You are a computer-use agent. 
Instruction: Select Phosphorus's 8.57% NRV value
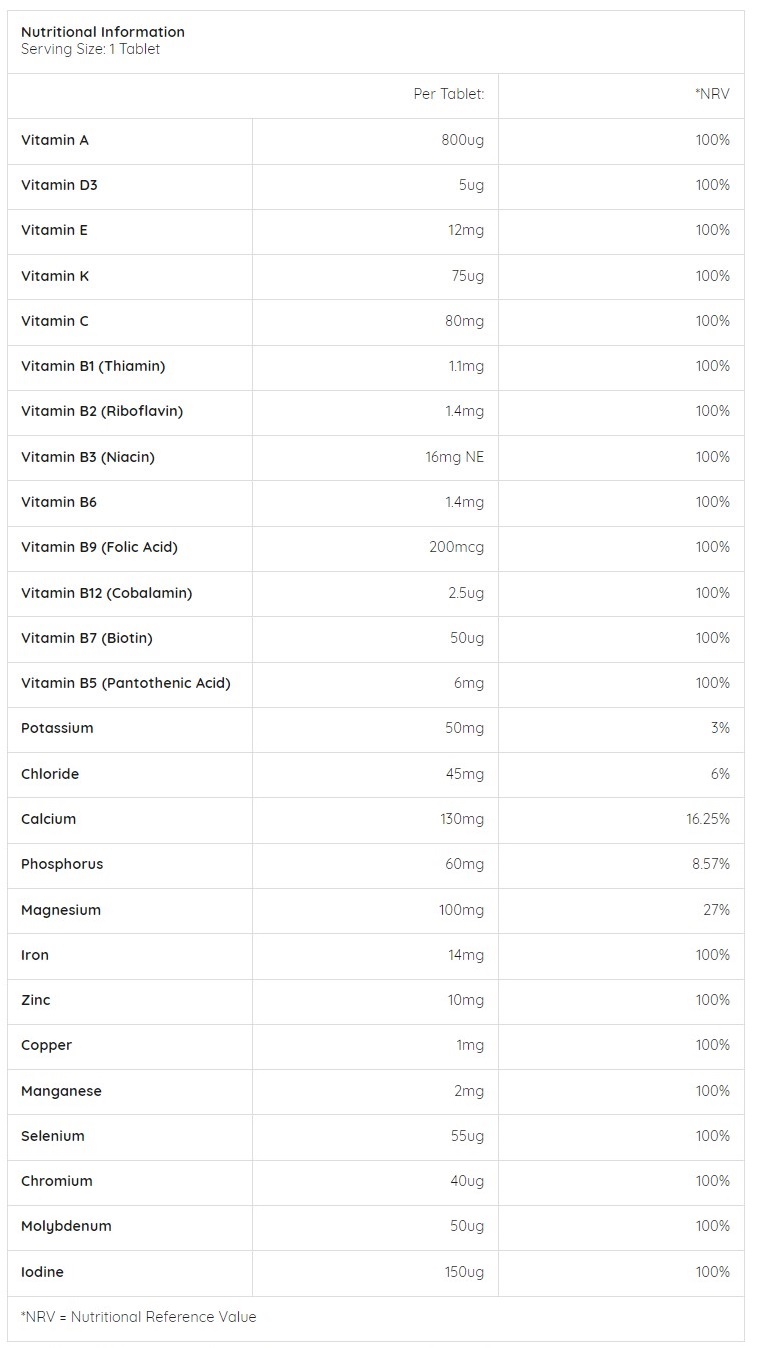(710, 864)
